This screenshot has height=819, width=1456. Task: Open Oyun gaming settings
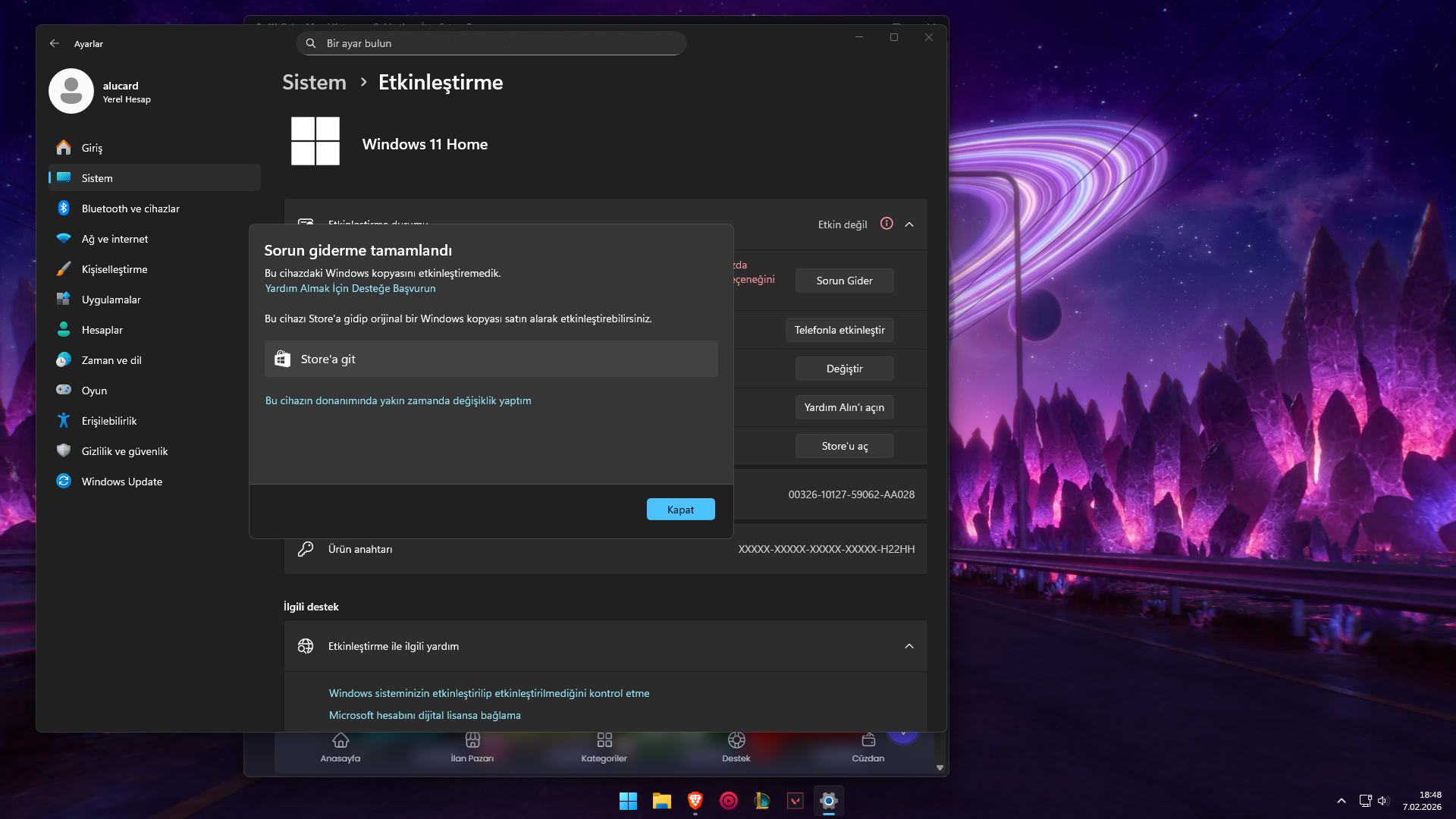click(x=155, y=390)
